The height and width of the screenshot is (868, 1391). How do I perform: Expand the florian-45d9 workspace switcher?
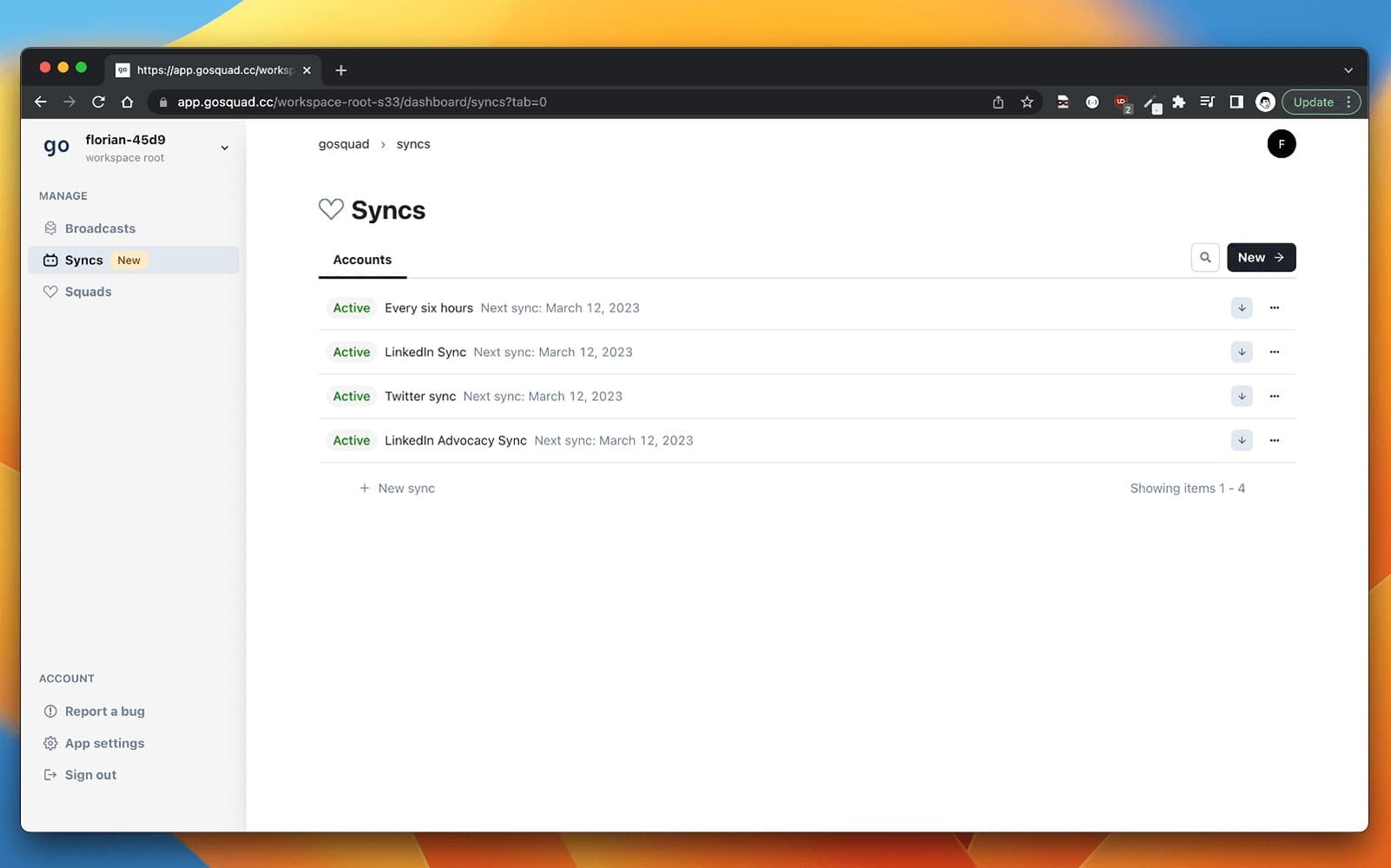pyautogui.click(x=224, y=148)
